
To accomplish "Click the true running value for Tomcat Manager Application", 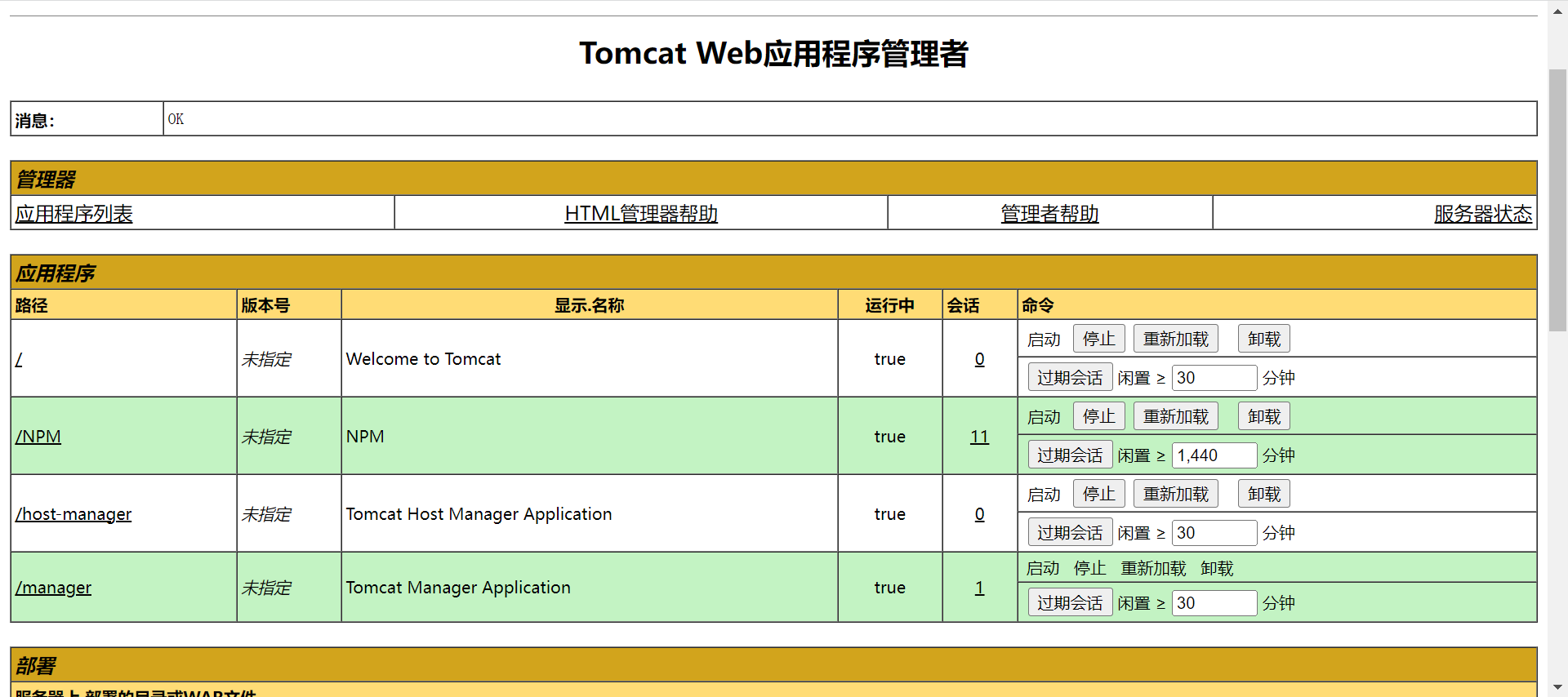I will [890, 588].
